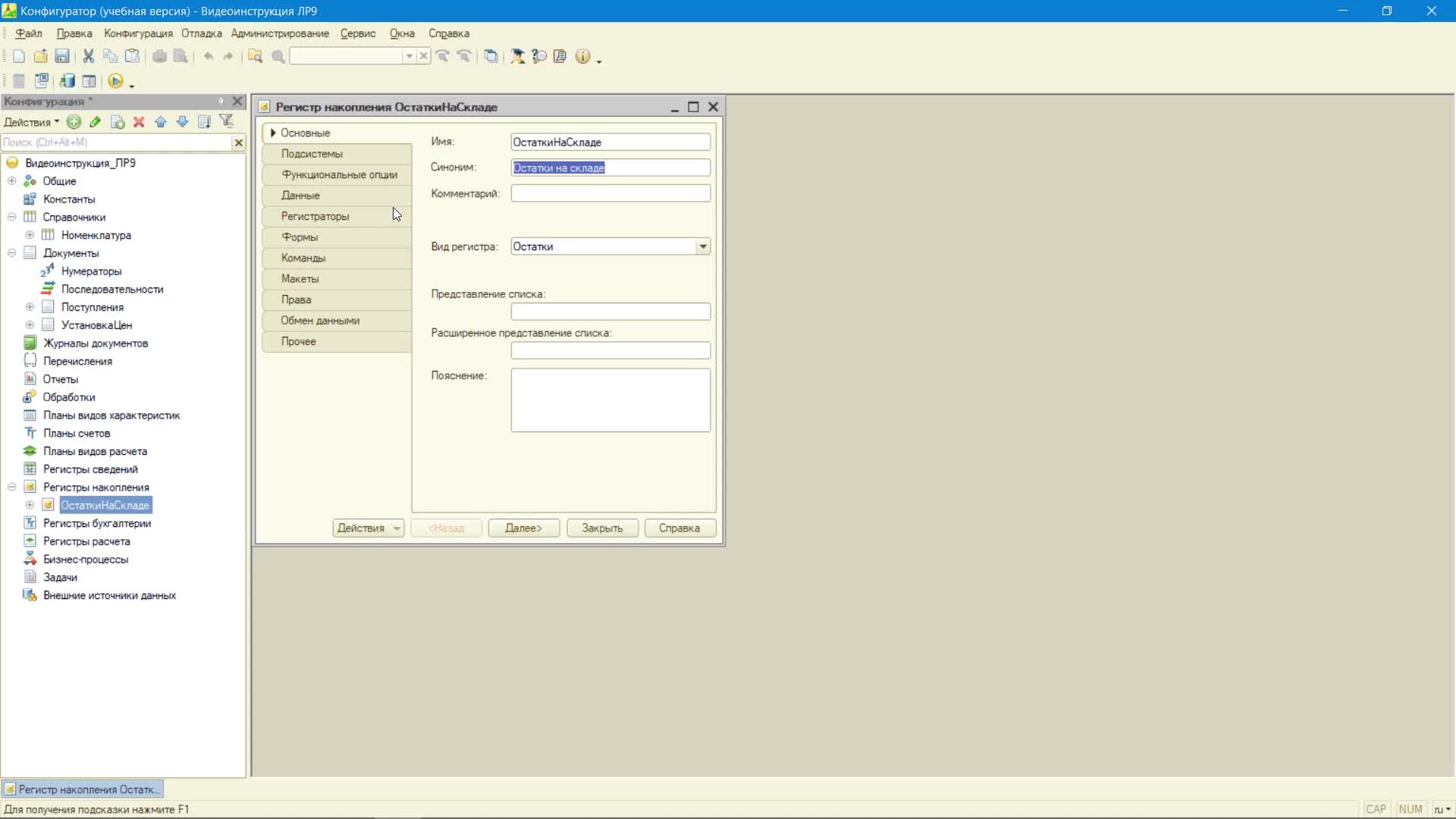The image size is (1456, 819).
Task: Click the Save configuration floppy icon
Action: pyautogui.click(x=62, y=56)
